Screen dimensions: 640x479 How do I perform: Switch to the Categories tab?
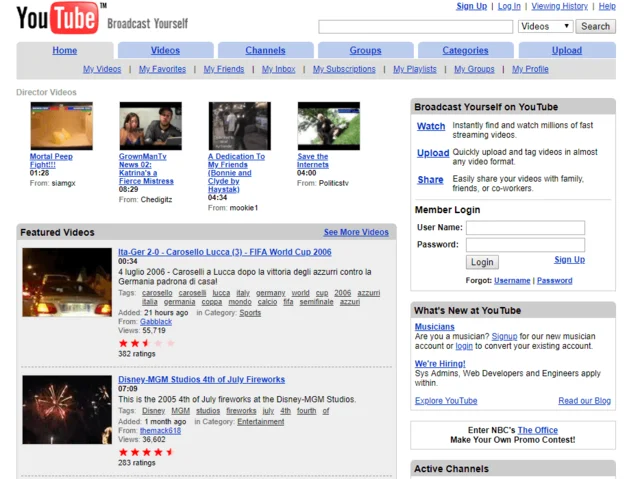tap(465, 51)
